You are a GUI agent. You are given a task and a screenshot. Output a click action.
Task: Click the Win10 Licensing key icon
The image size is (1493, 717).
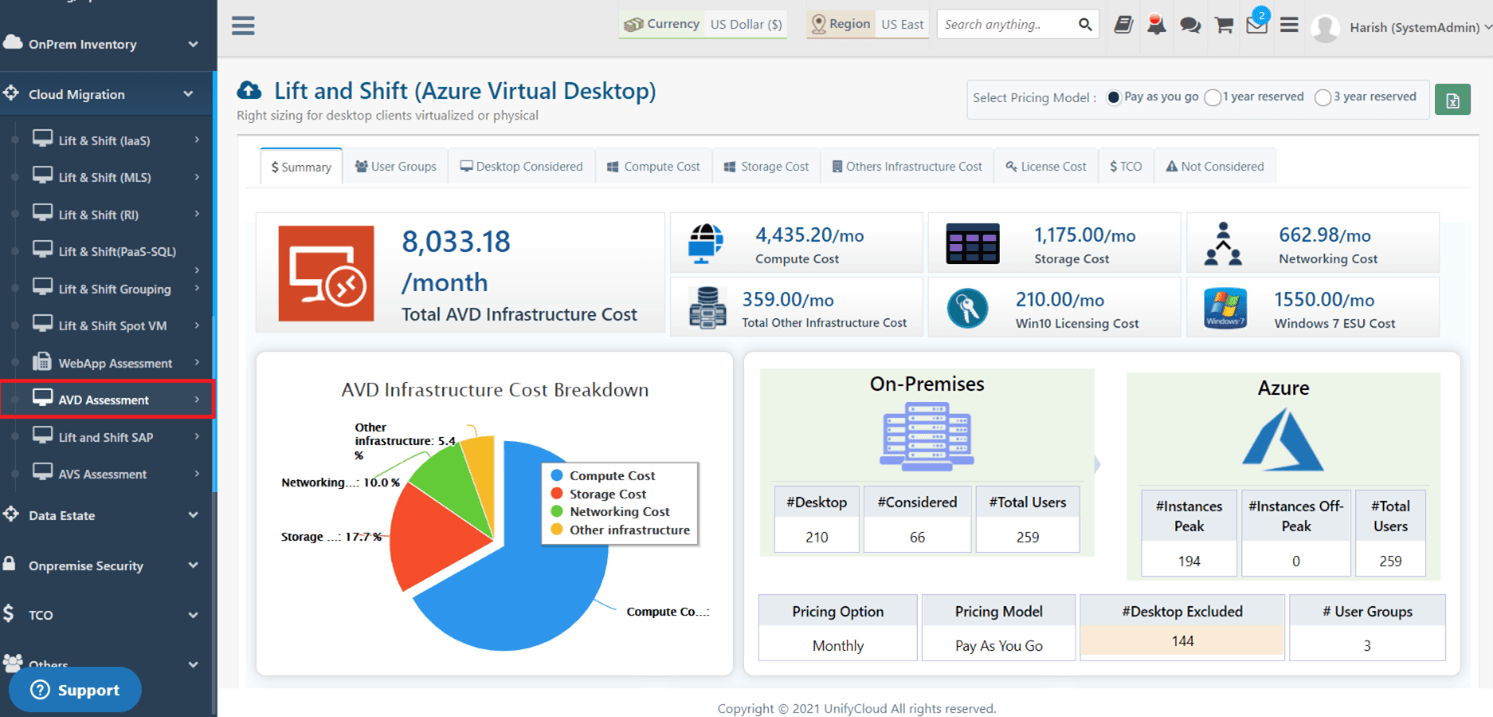967,309
